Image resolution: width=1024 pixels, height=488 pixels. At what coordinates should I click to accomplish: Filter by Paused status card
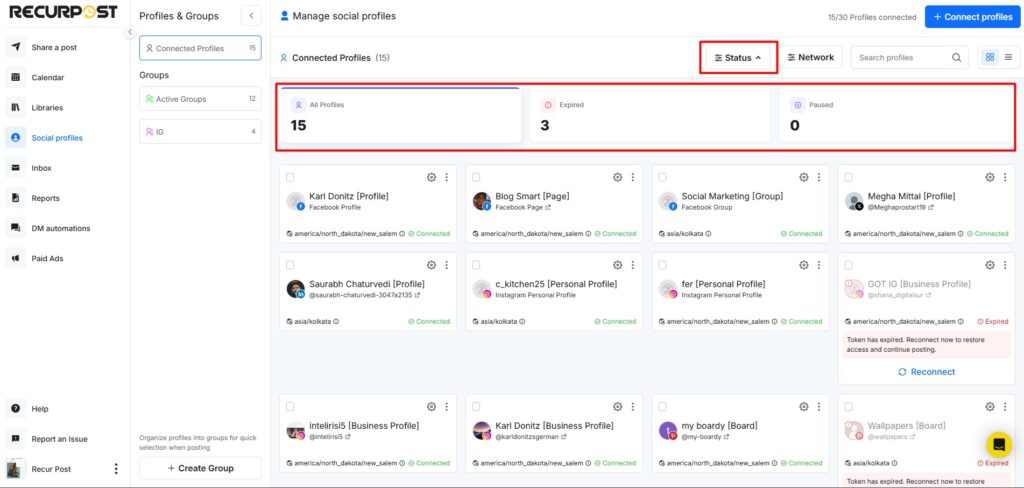point(897,115)
